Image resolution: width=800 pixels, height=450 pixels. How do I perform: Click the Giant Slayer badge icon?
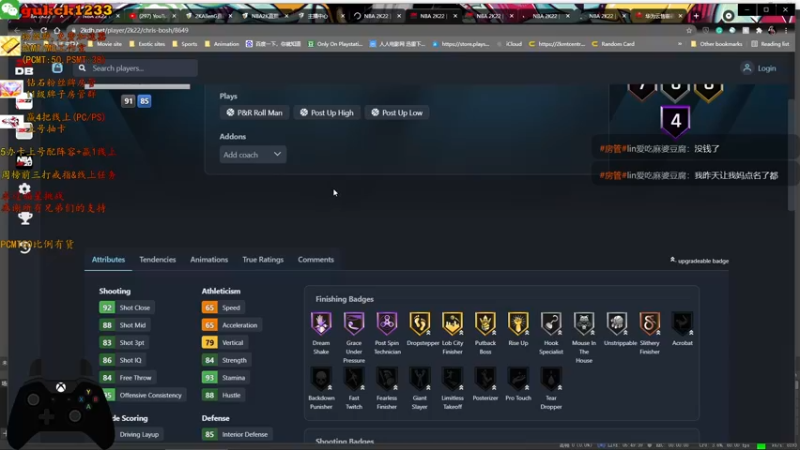tap(419, 379)
